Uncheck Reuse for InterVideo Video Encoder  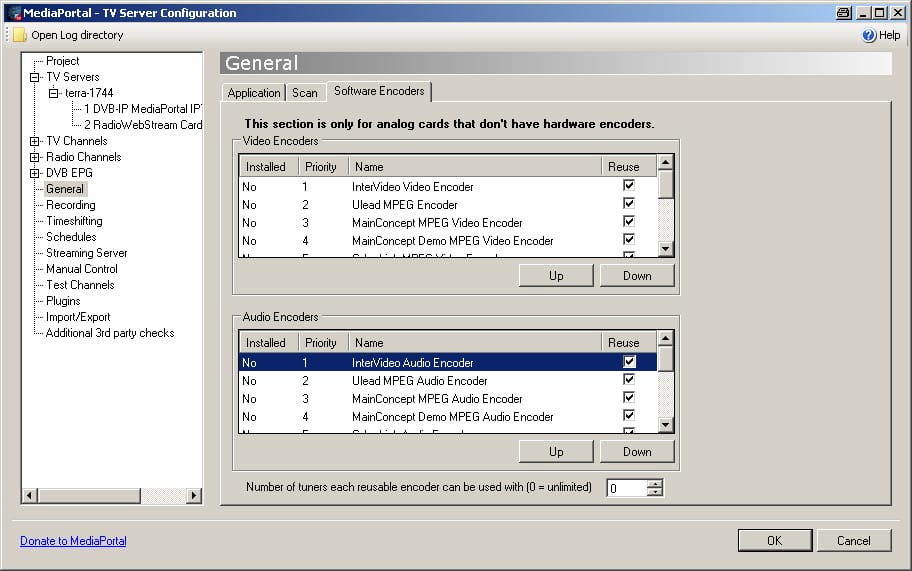(629, 186)
